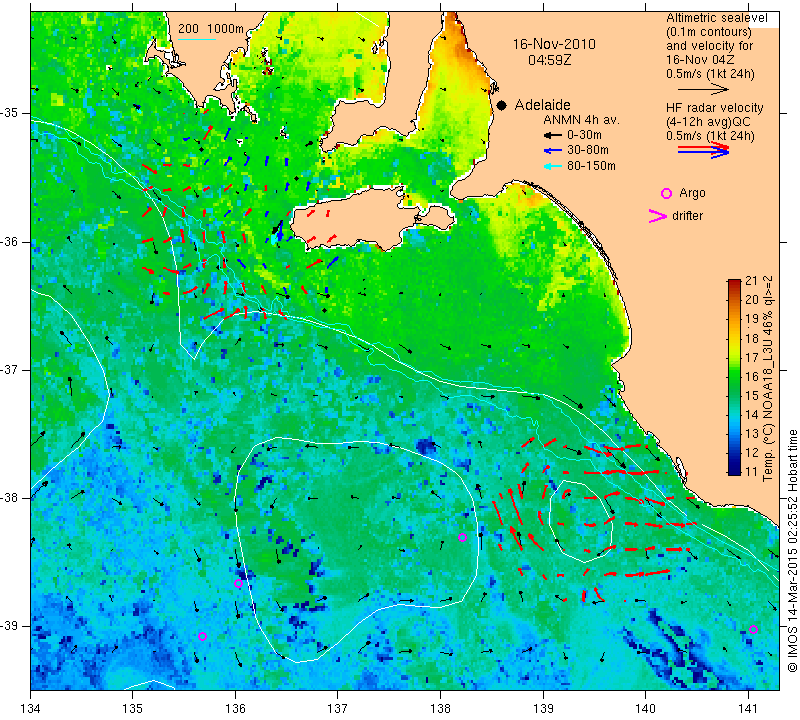Click the -38 latitude axis label
The width and height of the screenshot is (800, 720).
(10, 498)
